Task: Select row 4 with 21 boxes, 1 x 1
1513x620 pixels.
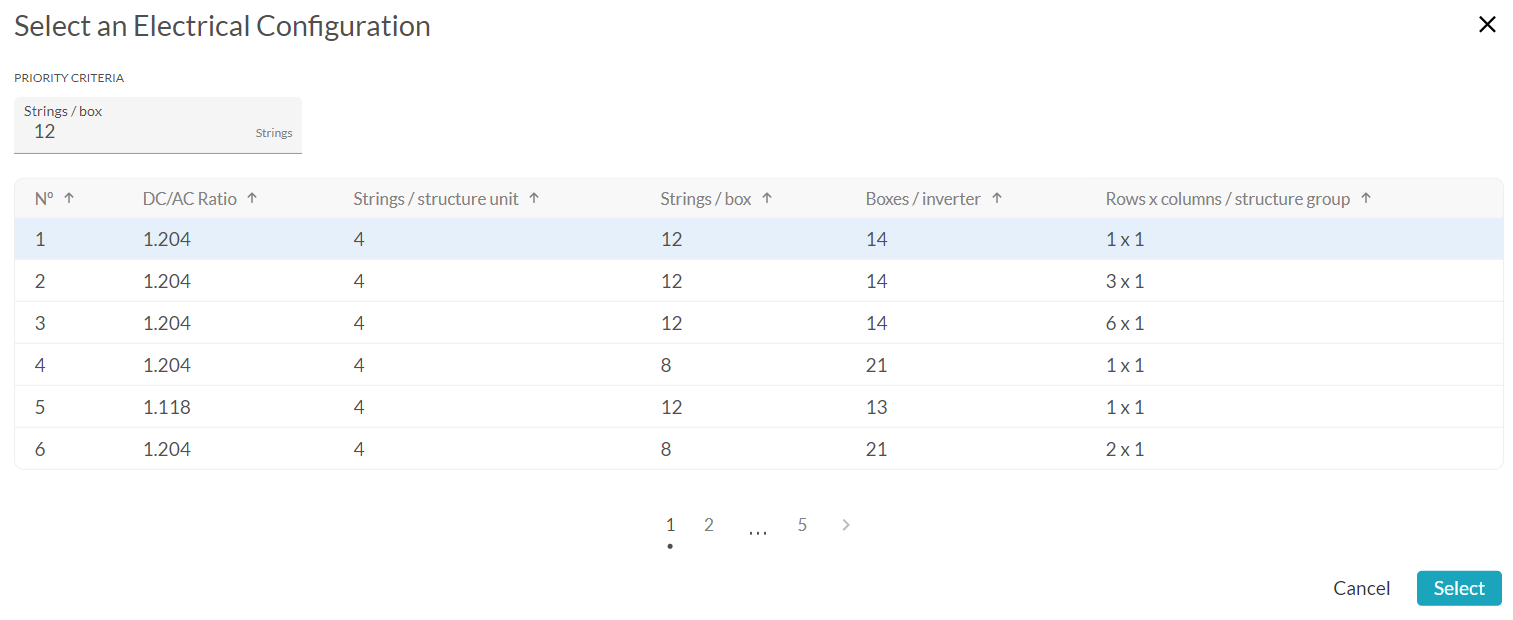Action: point(759,366)
